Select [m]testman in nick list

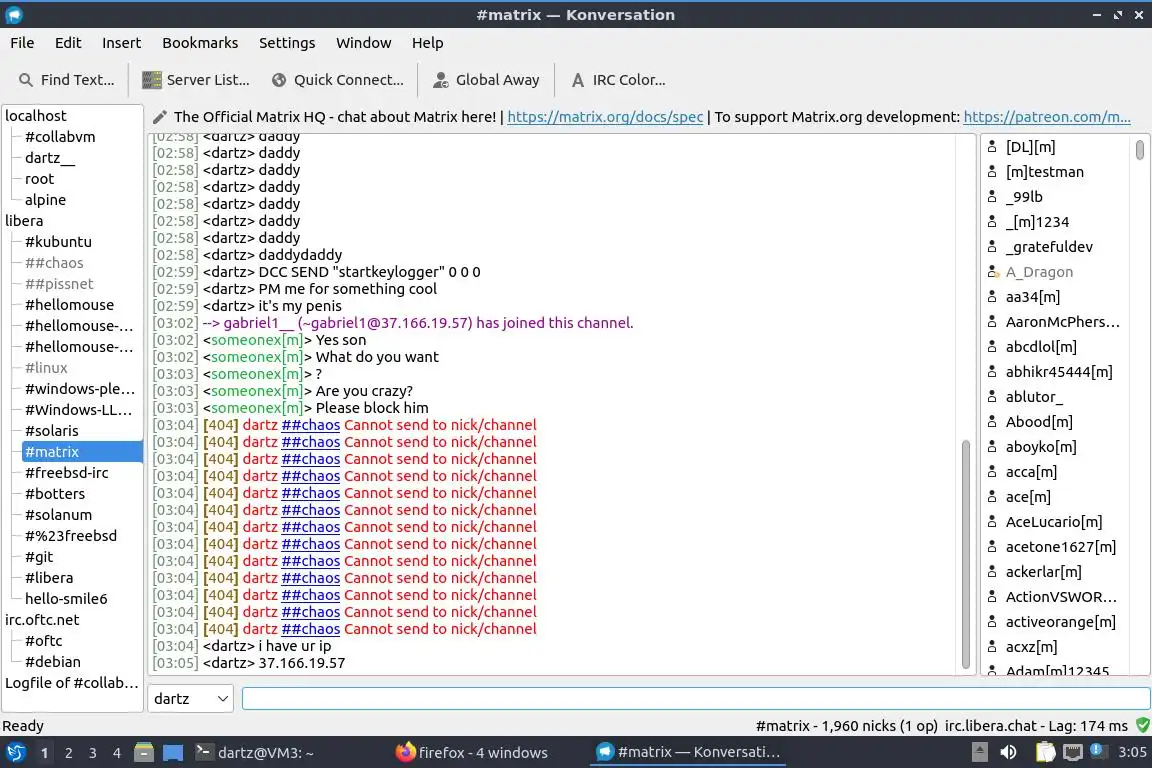coord(1044,172)
